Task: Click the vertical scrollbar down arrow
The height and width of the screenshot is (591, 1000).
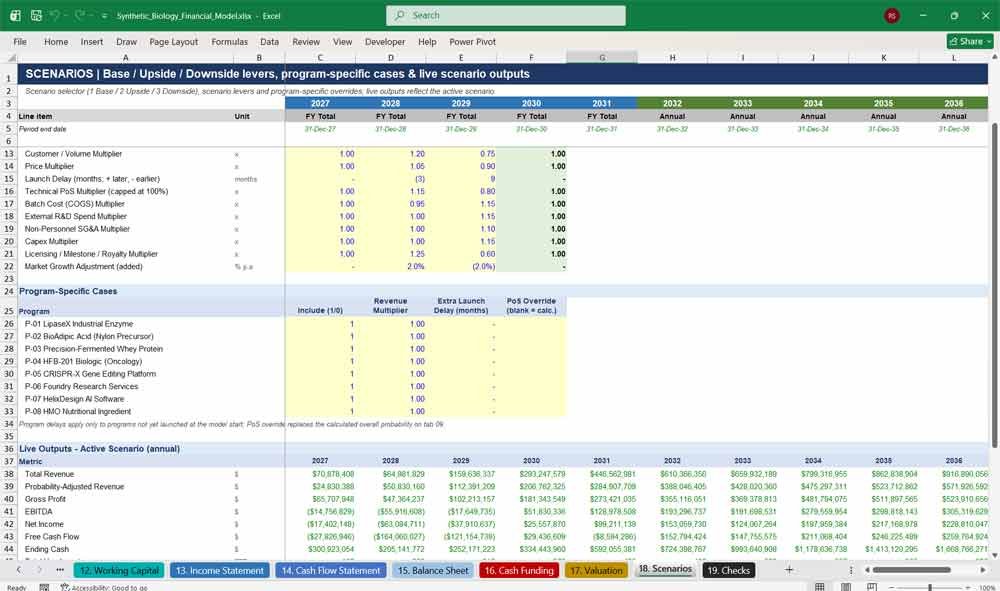Action: (x=994, y=555)
